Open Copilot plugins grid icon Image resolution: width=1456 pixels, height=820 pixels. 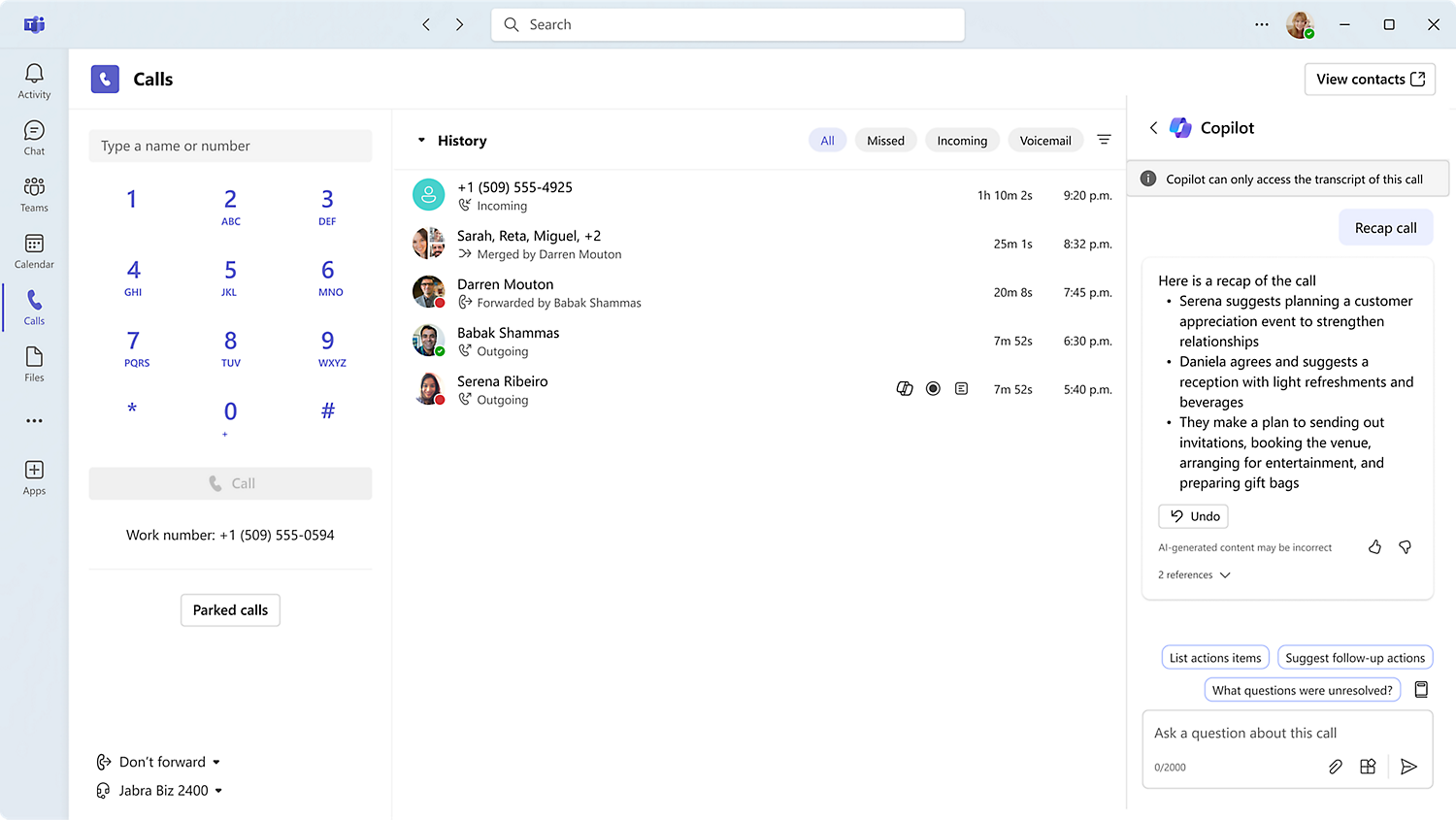click(x=1368, y=767)
